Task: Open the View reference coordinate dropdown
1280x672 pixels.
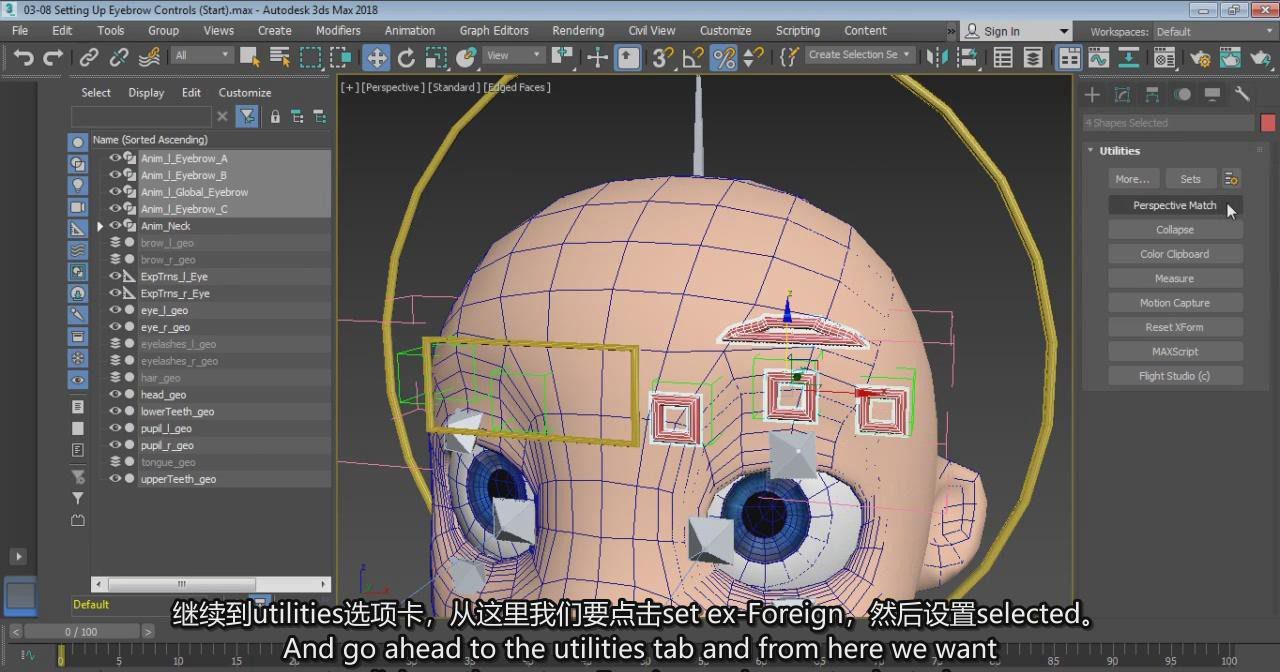Action: click(x=514, y=56)
